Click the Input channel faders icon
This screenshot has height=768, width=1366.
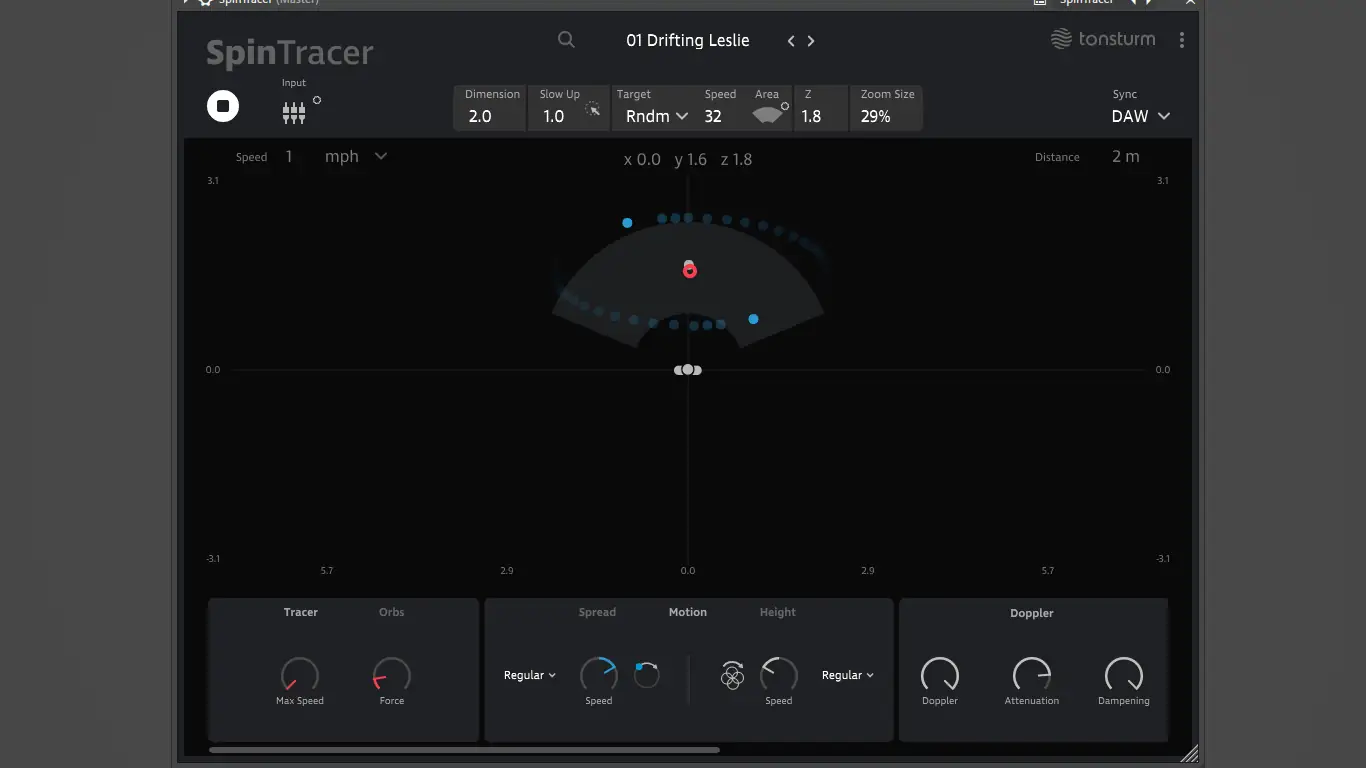(293, 112)
